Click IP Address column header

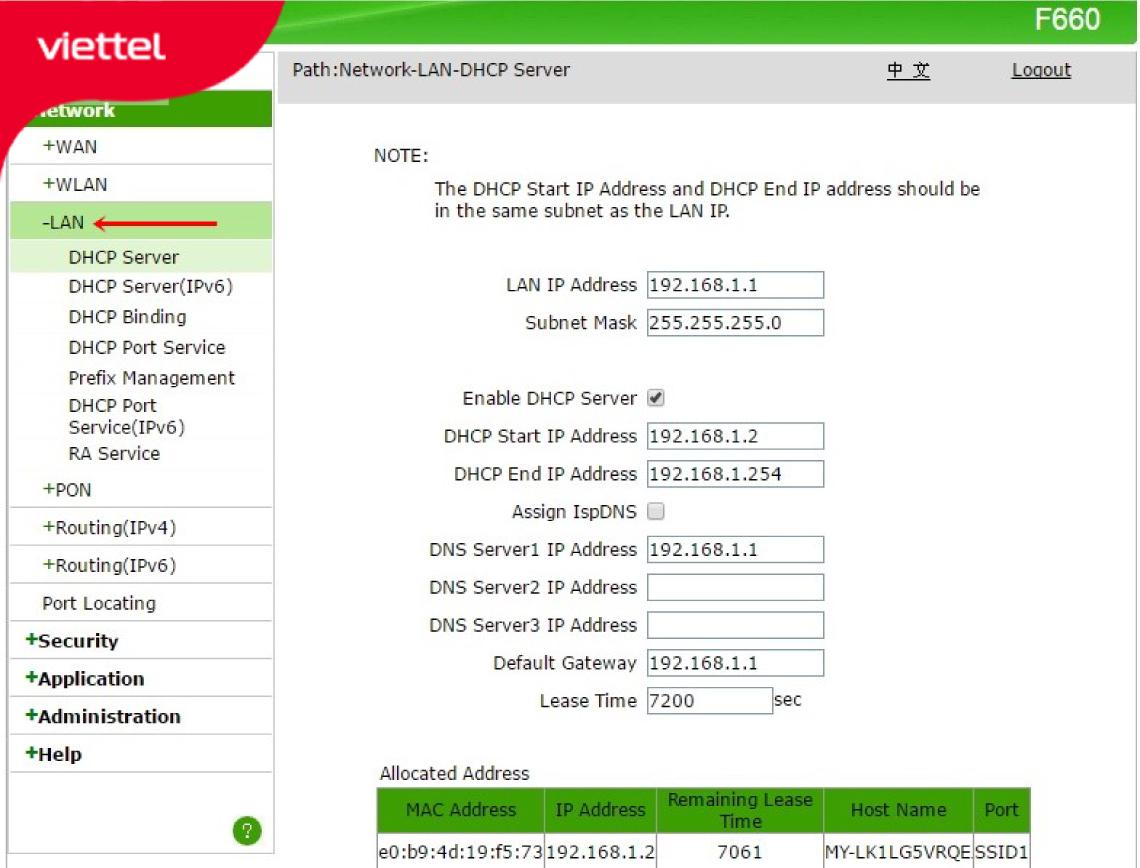coord(601,810)
